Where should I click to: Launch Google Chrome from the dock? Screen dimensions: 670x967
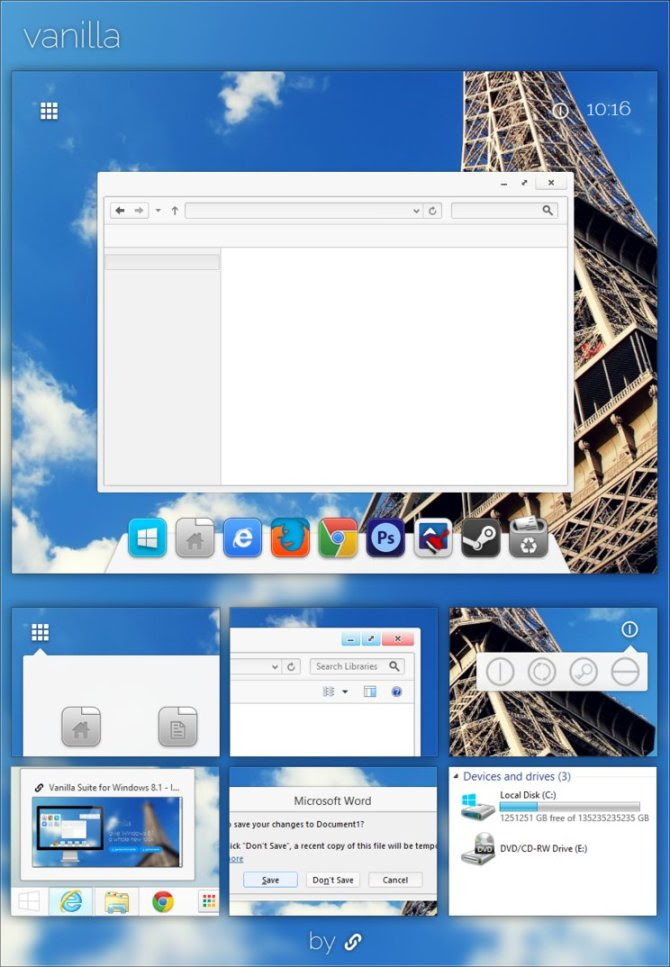(337, 538)
